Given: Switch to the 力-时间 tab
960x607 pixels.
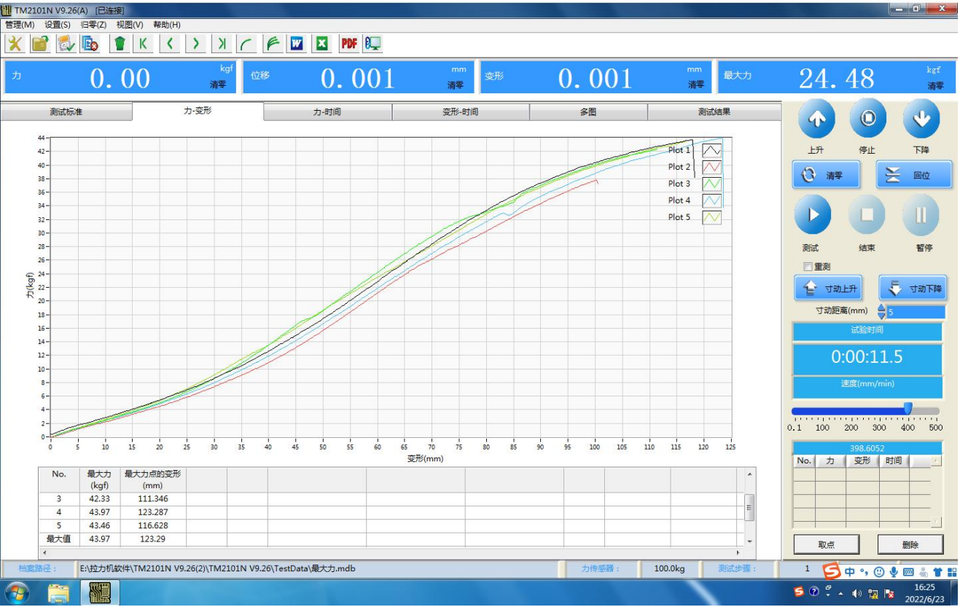Looking at the screenshot, I should (x=327, y=112).
